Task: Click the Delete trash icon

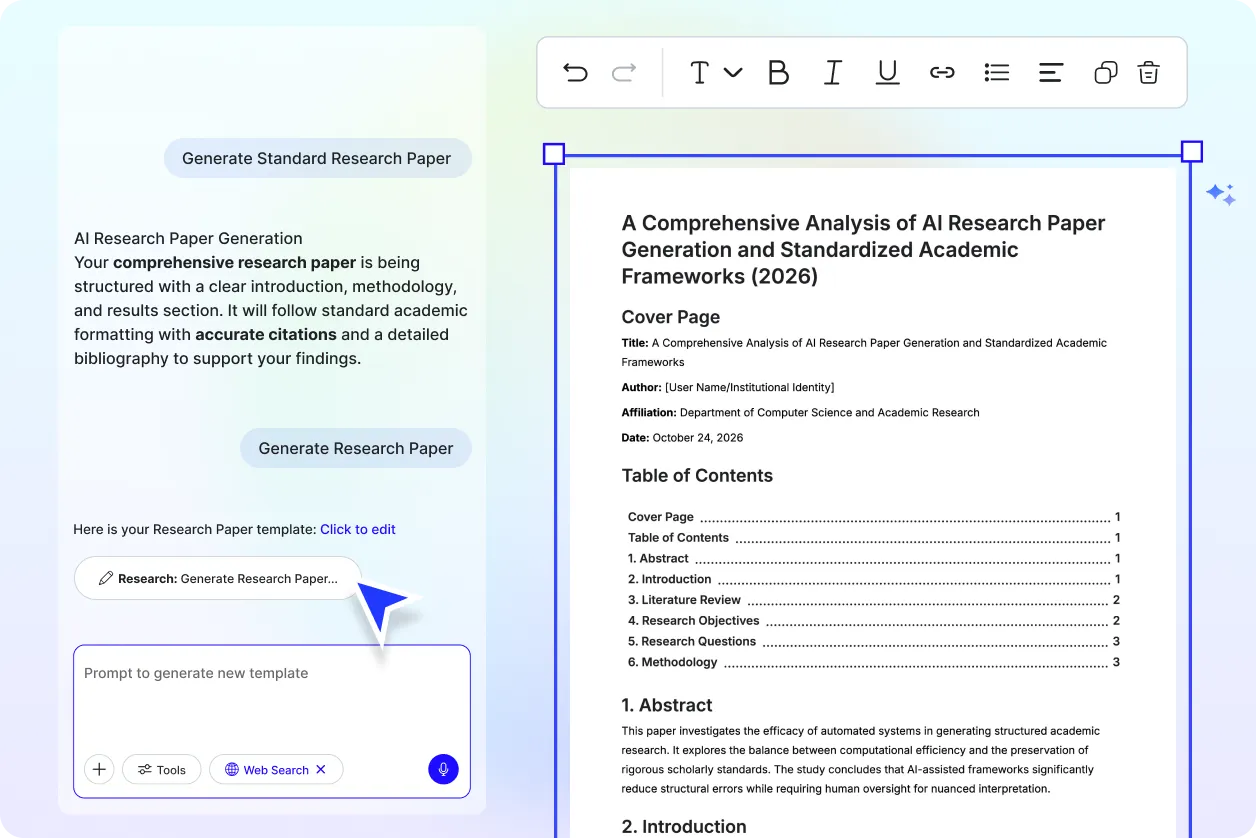Action: (1148, 72)
